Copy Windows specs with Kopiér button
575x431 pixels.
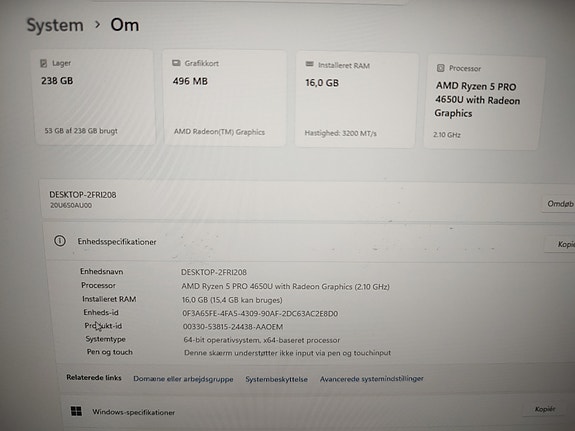coord(545,409)
